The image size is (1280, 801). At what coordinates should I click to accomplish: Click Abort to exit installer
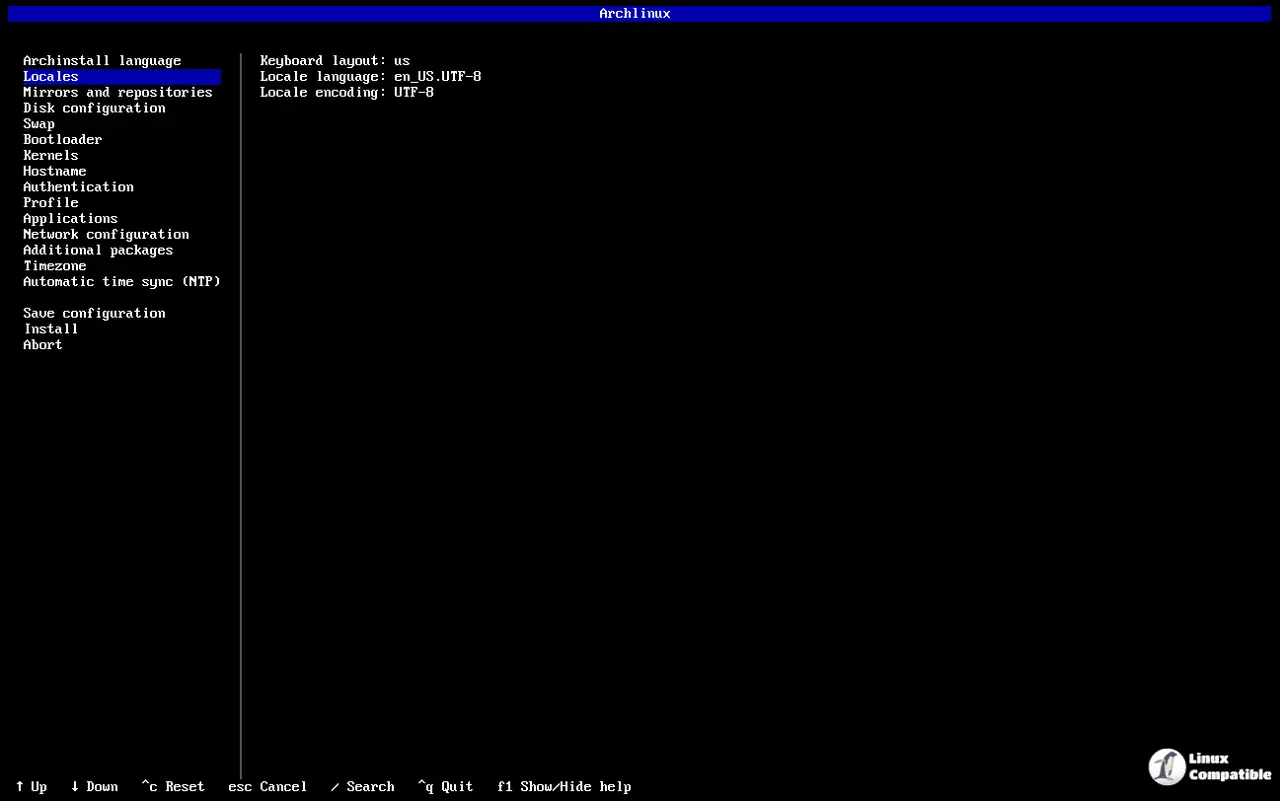42,345
